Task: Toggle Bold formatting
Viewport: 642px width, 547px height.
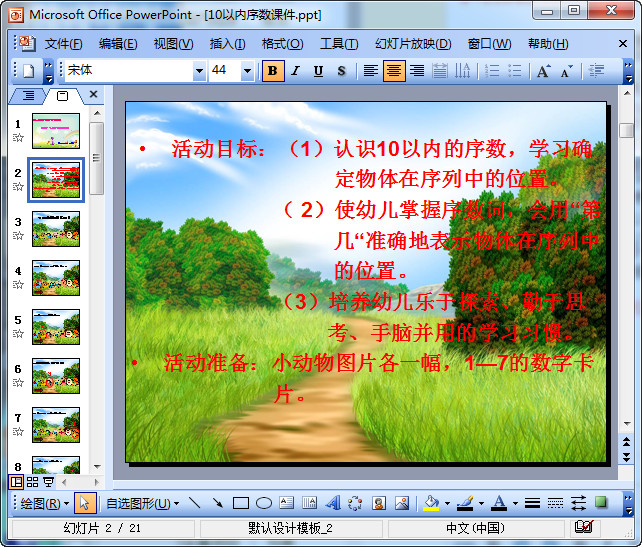Action: [273, 71]
